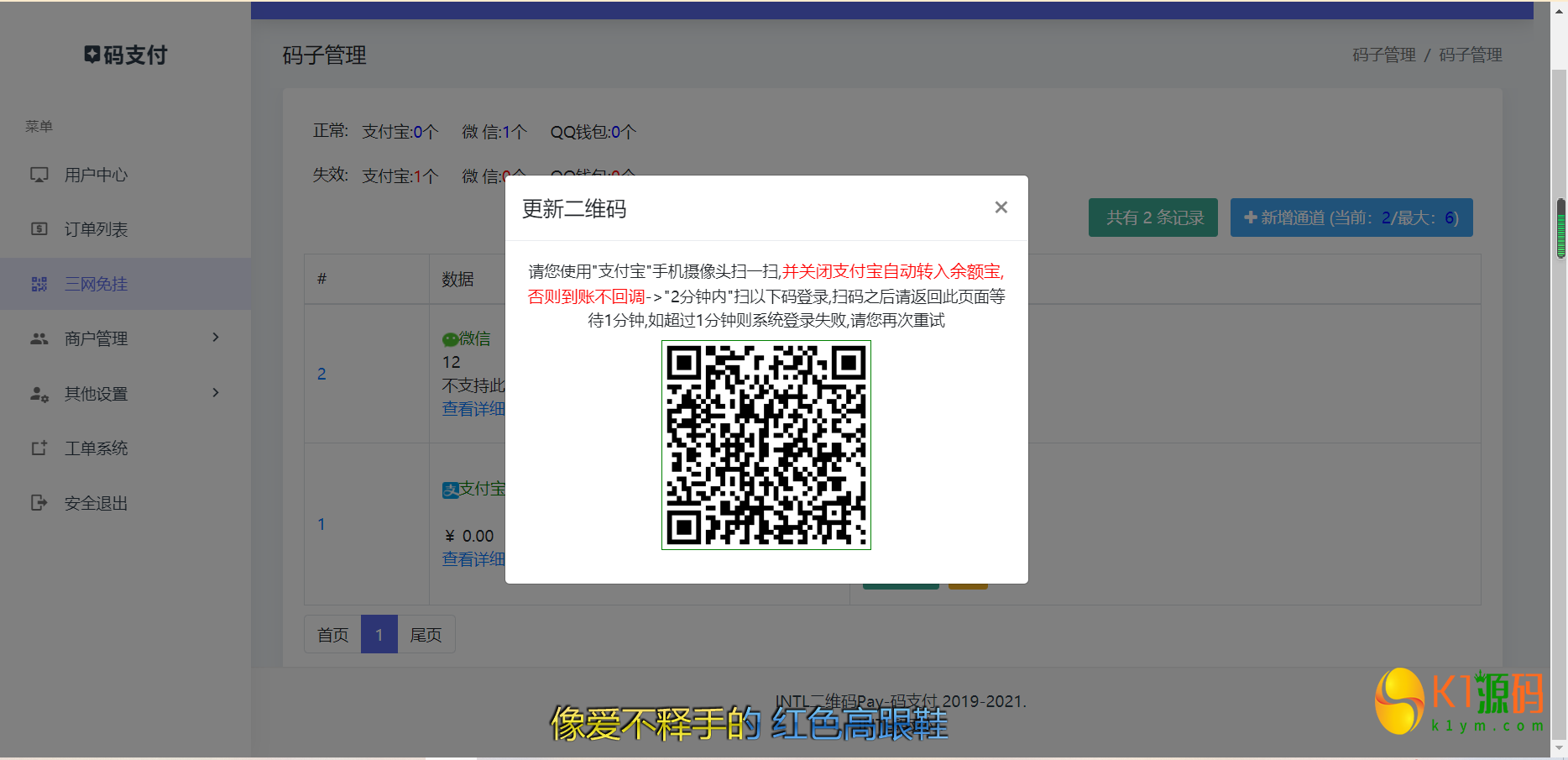
Task: Click the 其他设置 user-gear icon
Action: (x=39, y=393)
